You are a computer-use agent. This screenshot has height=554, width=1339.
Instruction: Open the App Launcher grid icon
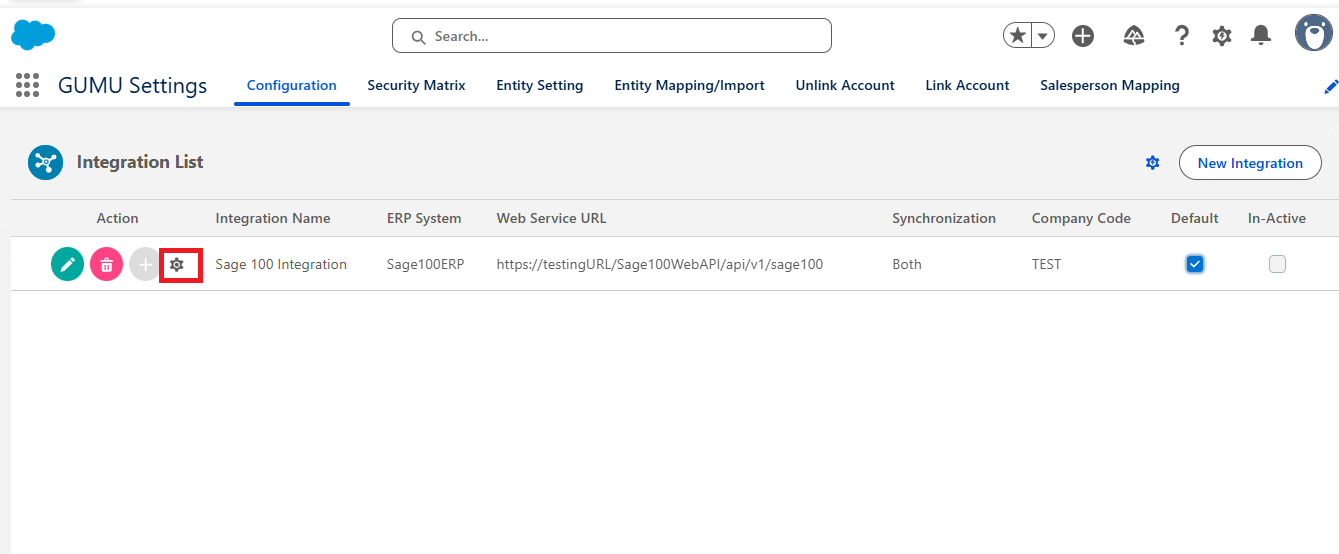coord(28,85)
